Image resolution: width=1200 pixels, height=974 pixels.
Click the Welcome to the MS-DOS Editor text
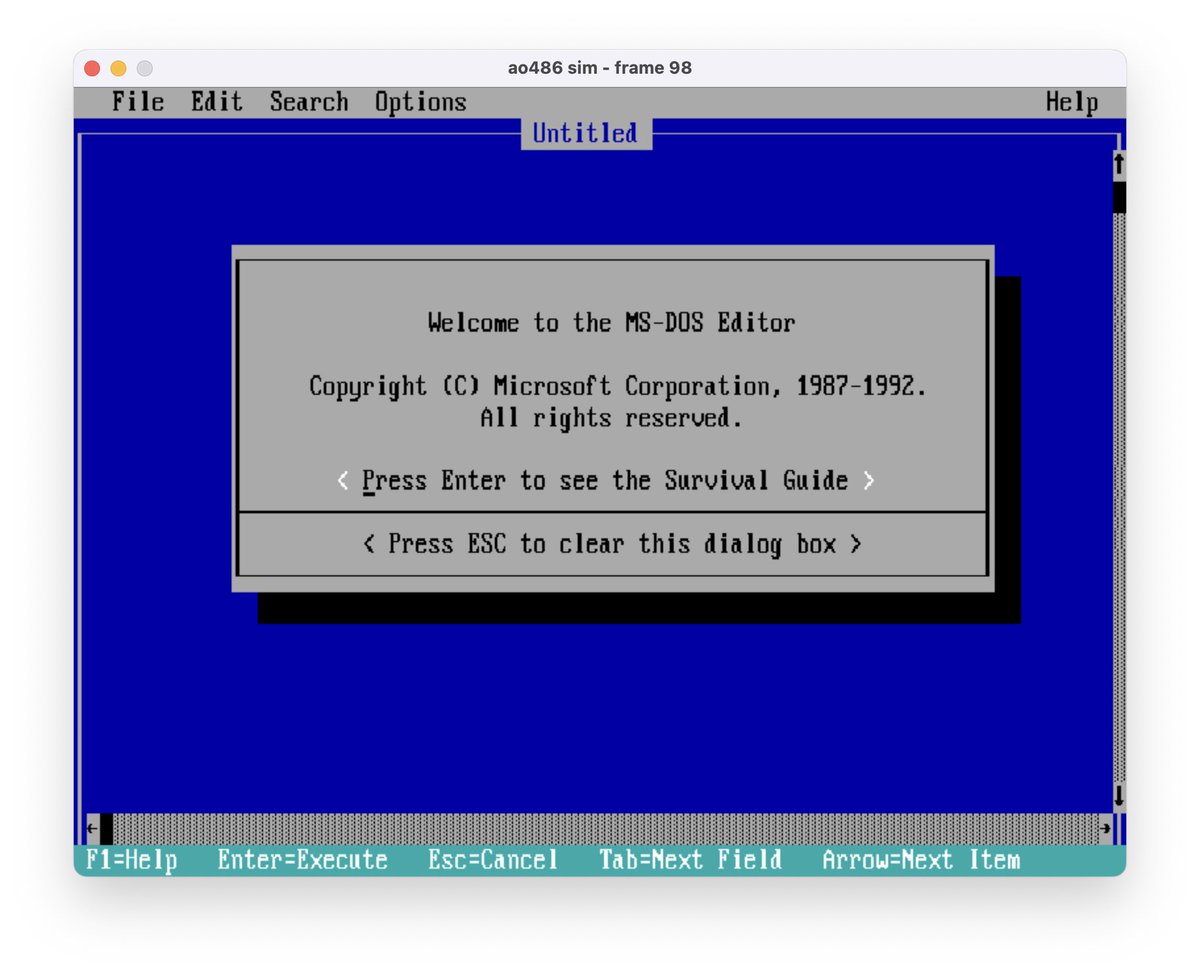click(612, 323)
